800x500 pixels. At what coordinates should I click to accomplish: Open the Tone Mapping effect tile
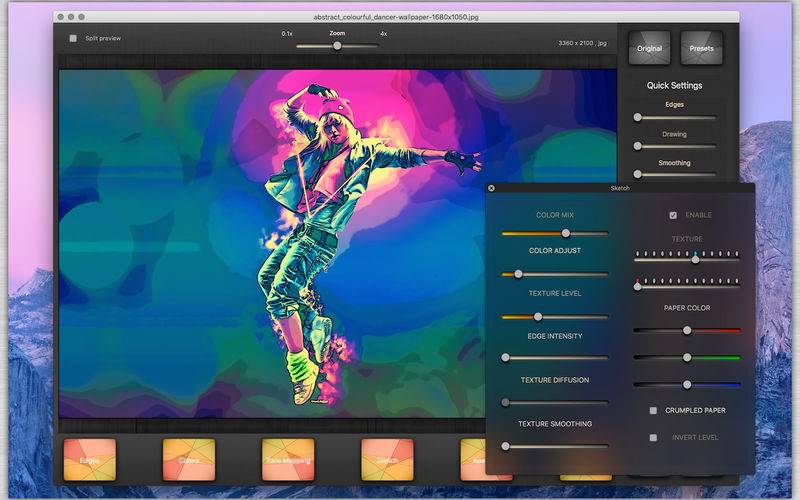(288, 460)
